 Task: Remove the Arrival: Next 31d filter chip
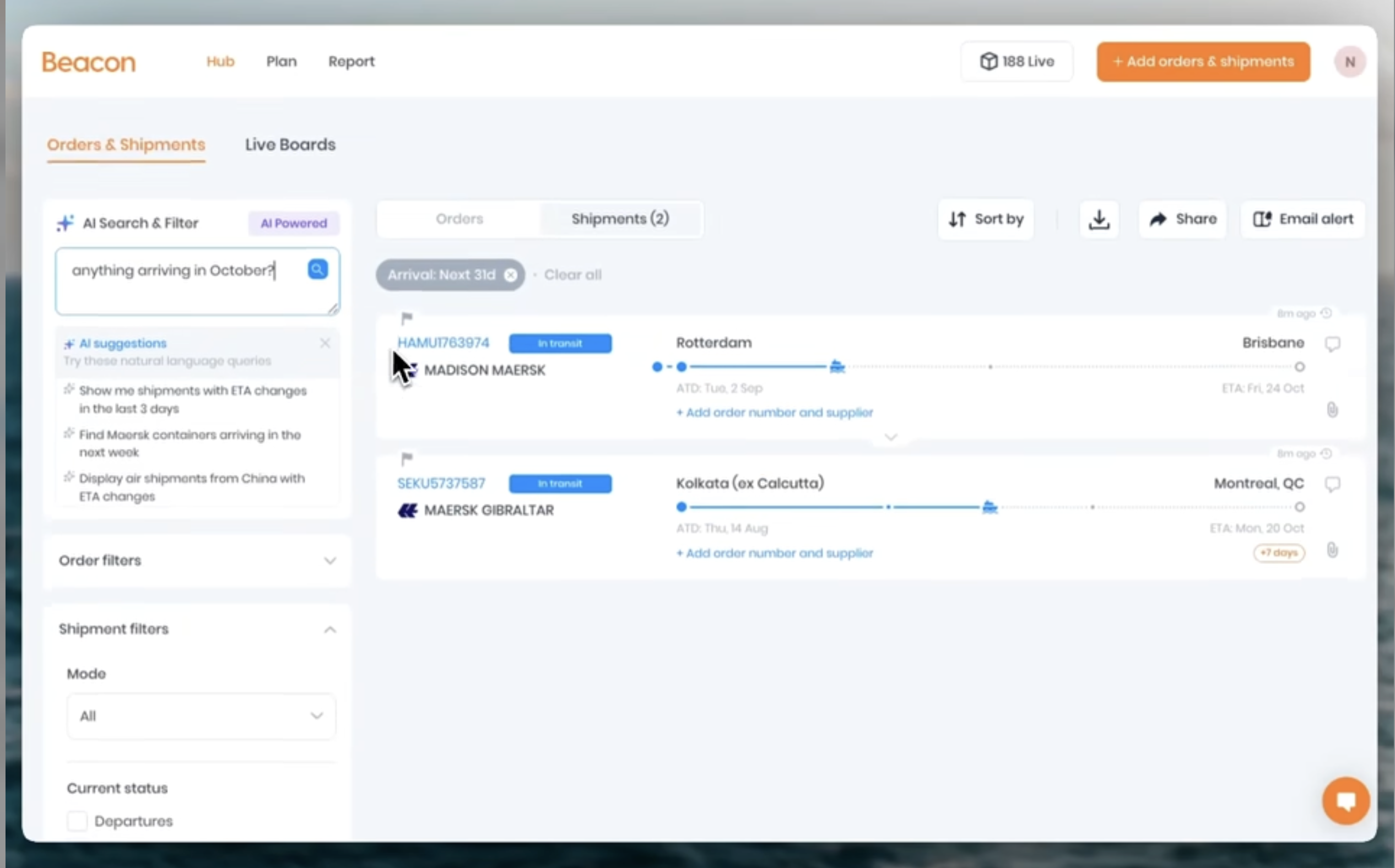point(510,275)
